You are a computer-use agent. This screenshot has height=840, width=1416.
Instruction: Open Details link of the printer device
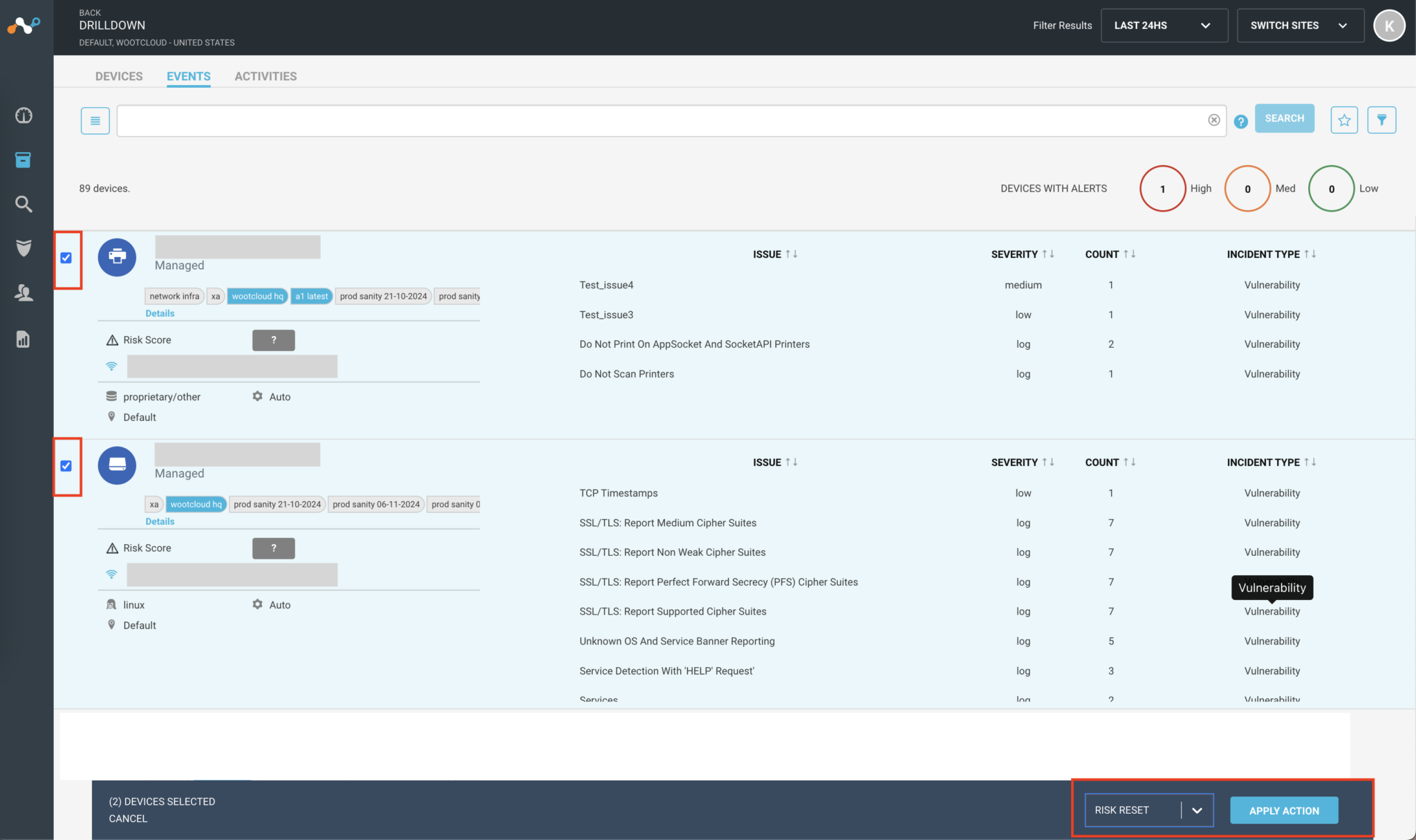click(160, 313)
